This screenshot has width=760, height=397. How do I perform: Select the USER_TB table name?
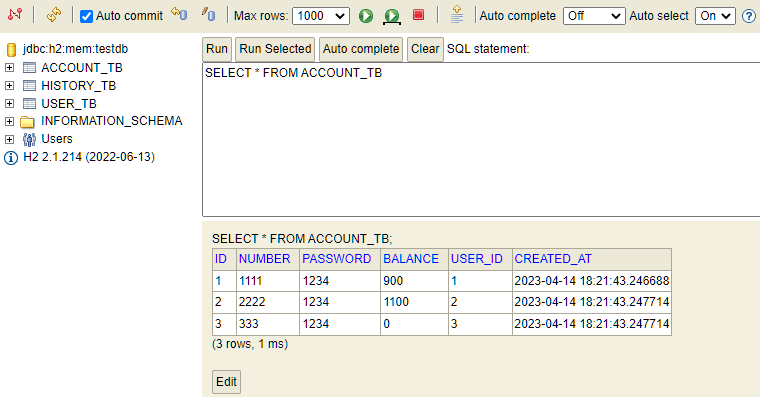point(69,104)
